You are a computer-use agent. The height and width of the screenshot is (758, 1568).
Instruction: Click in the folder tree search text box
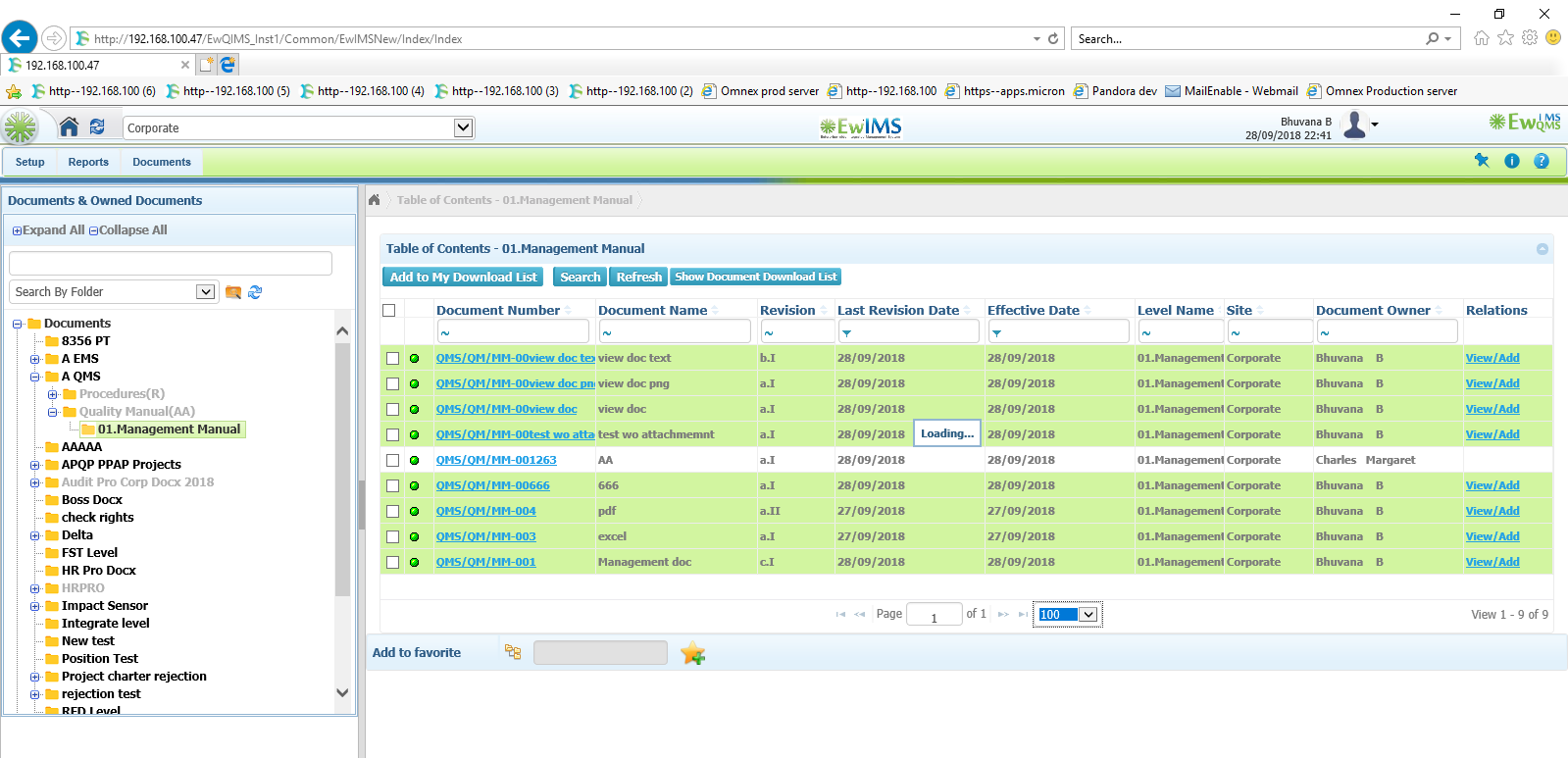coord(171,263)
